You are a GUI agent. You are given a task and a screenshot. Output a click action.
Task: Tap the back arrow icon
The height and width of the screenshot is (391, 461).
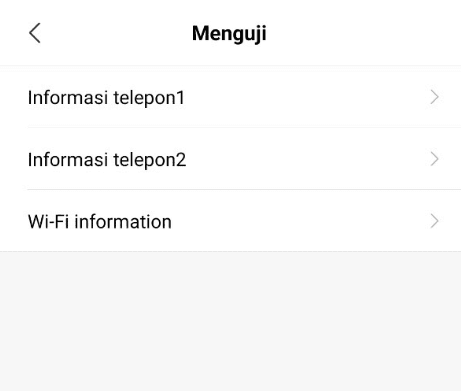35,33
